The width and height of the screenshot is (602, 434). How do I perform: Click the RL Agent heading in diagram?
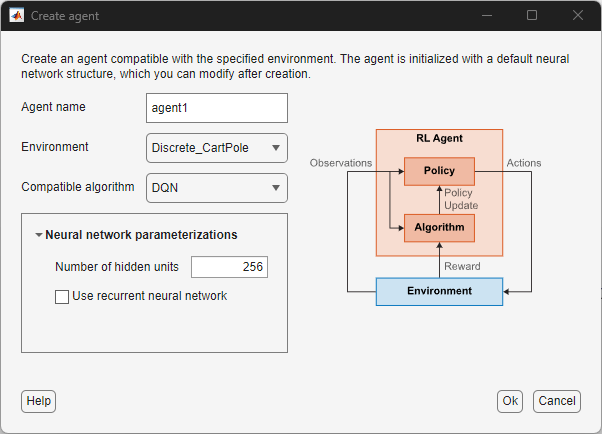439,139
